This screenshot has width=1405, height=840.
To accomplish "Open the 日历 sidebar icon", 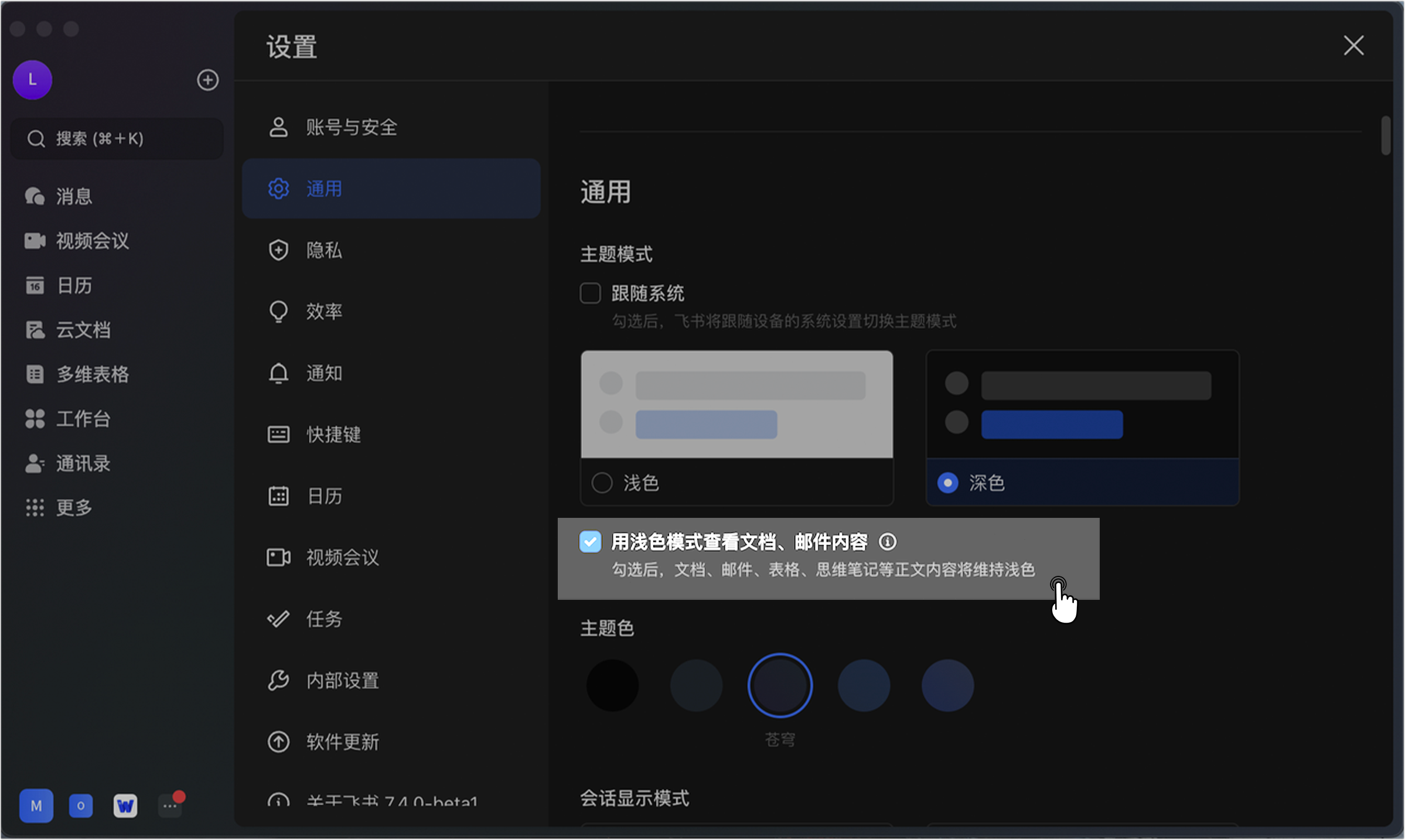I will coord(73,286).
